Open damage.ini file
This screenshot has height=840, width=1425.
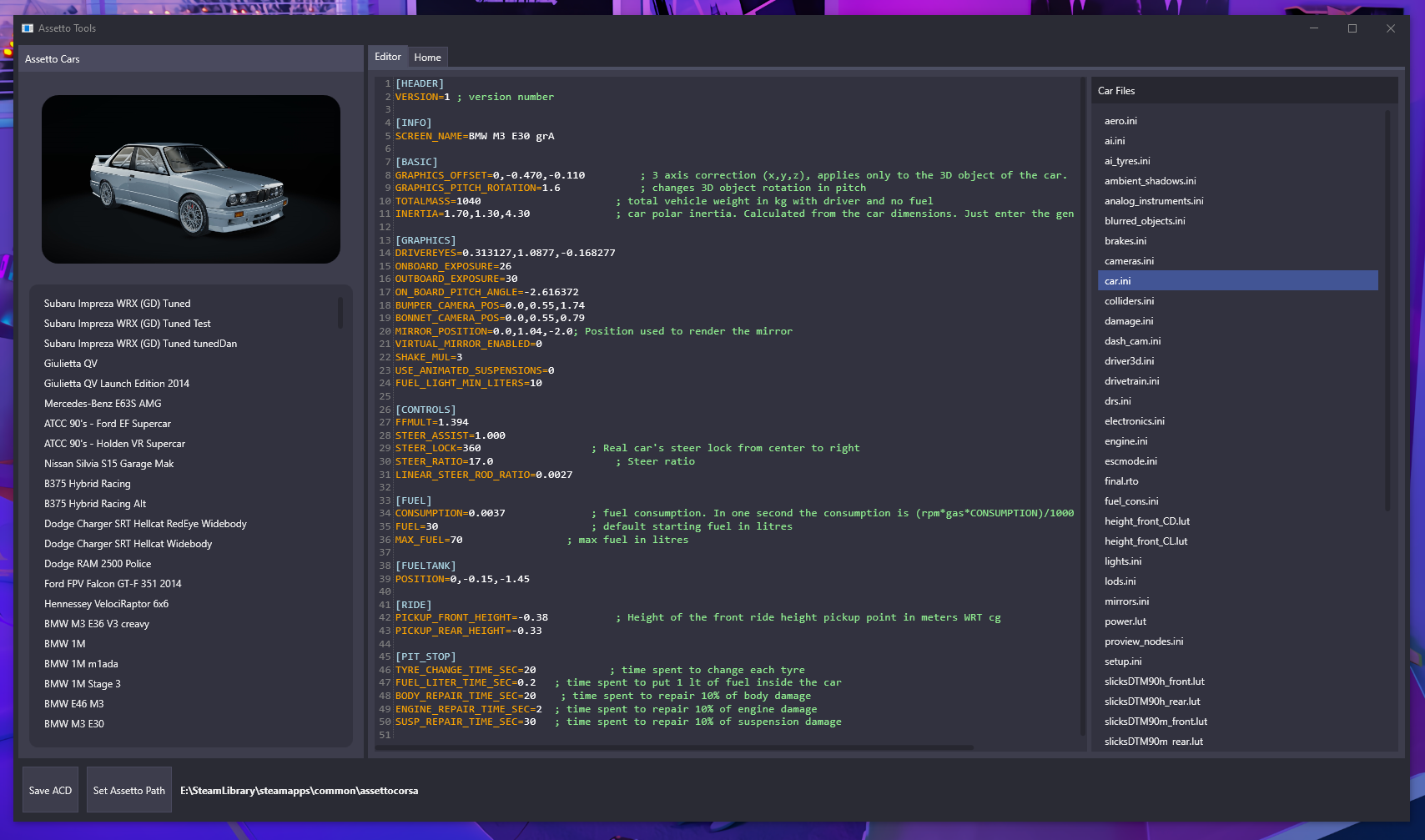tap(1127, 320)
